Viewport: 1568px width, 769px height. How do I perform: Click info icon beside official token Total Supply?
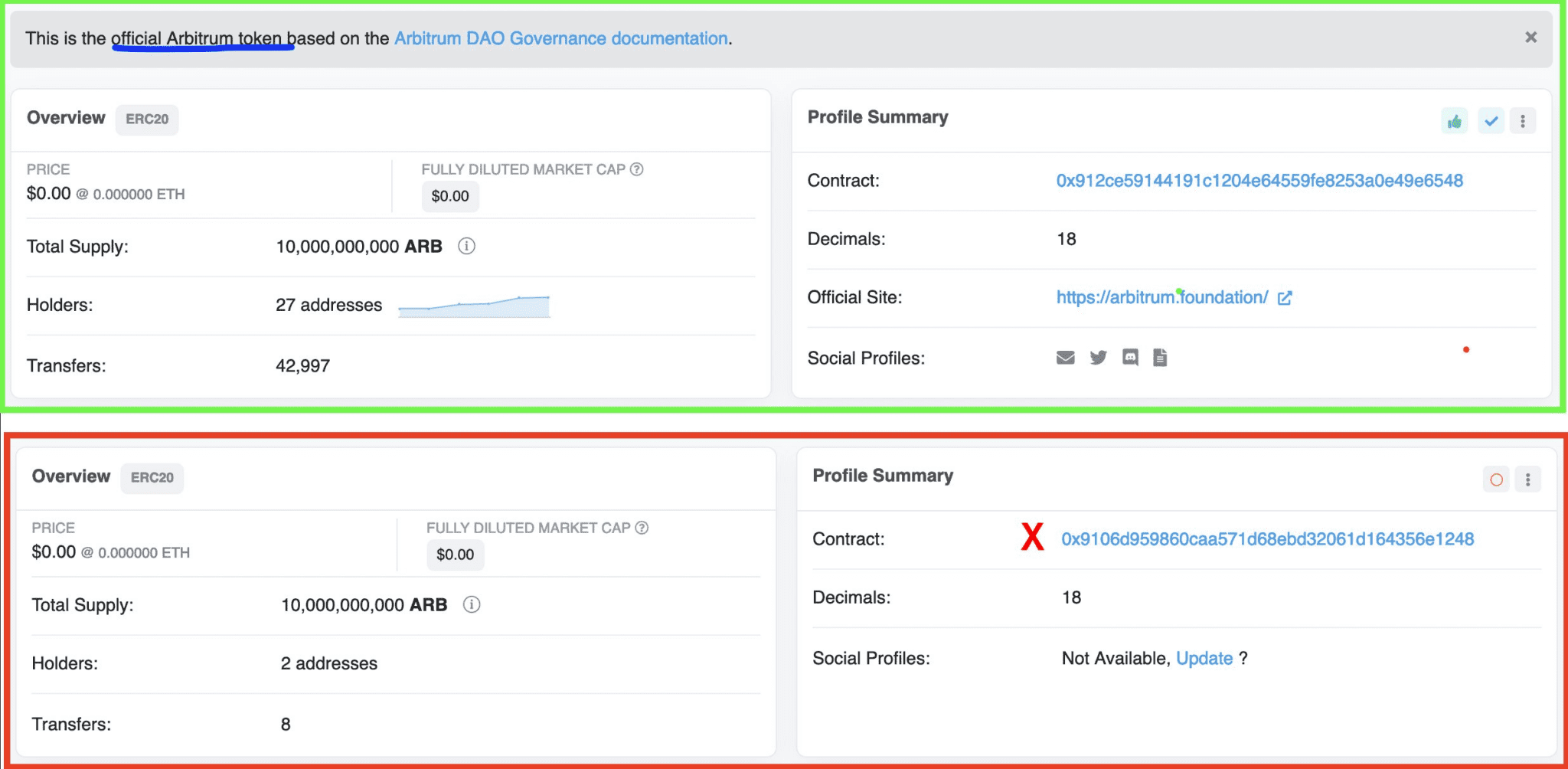click(466, 246)
